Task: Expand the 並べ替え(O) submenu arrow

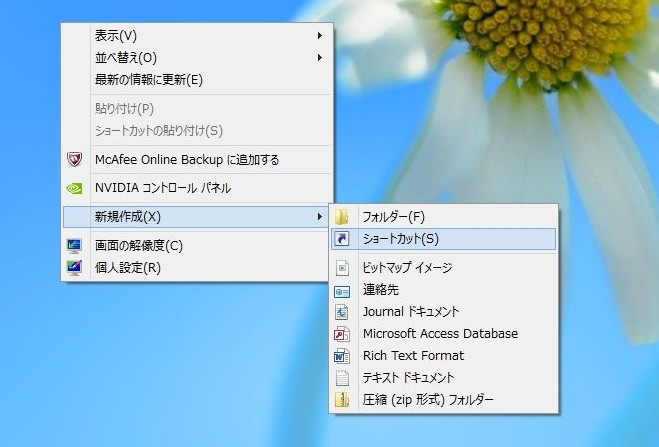Action: point(320,58)
